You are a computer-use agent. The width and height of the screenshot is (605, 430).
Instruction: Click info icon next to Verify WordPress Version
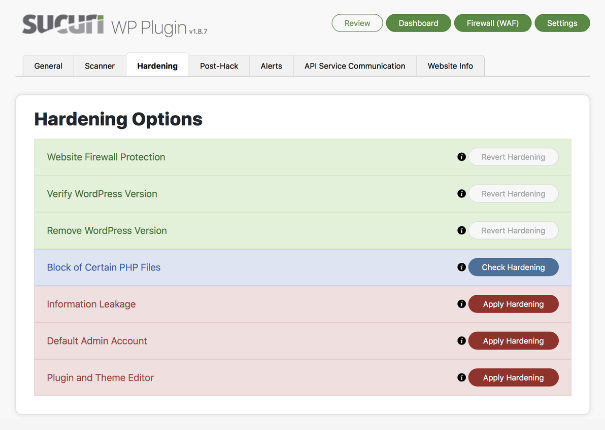point(461,194)
